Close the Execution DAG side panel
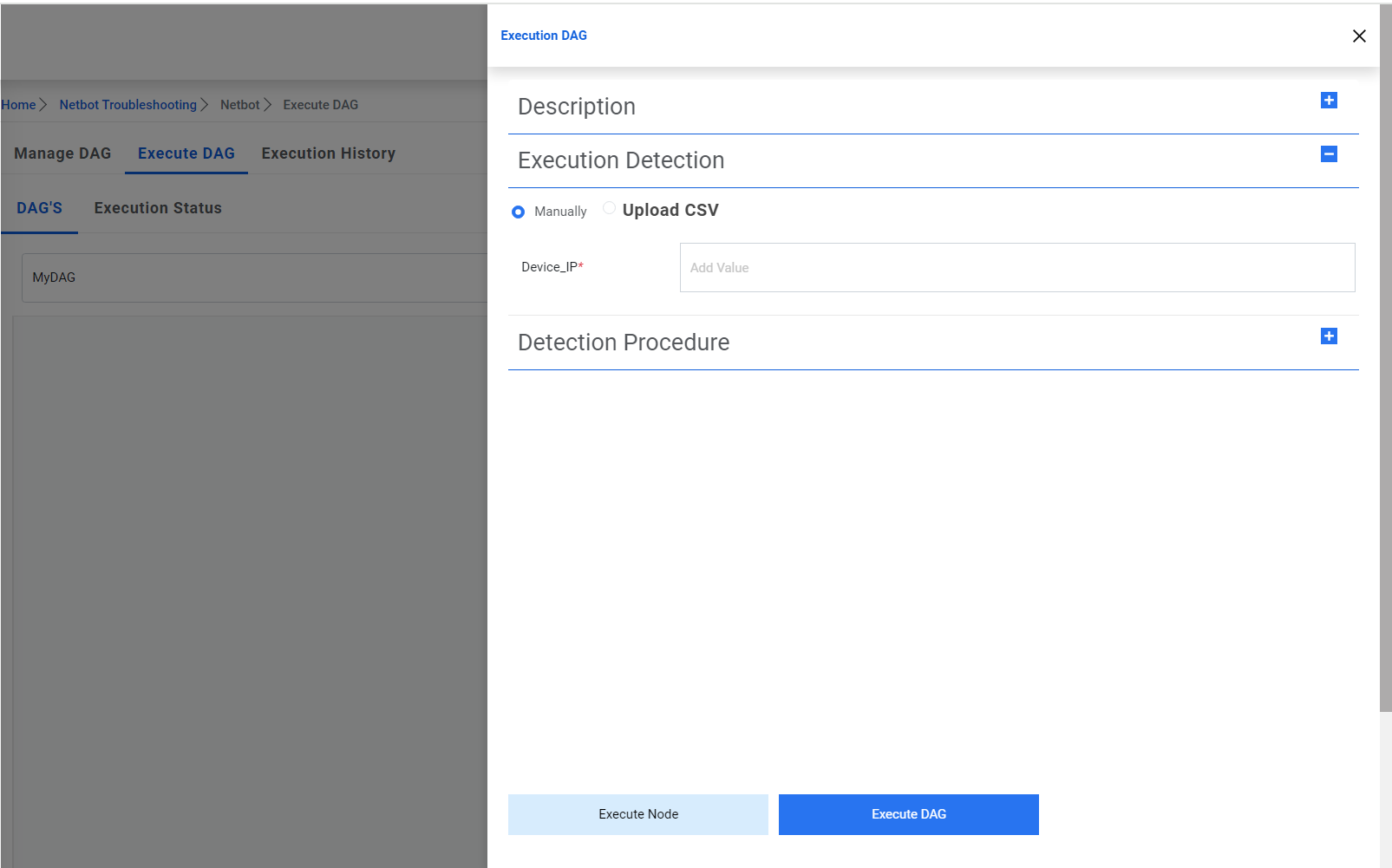1392x868 pixels. point(1359,36)
